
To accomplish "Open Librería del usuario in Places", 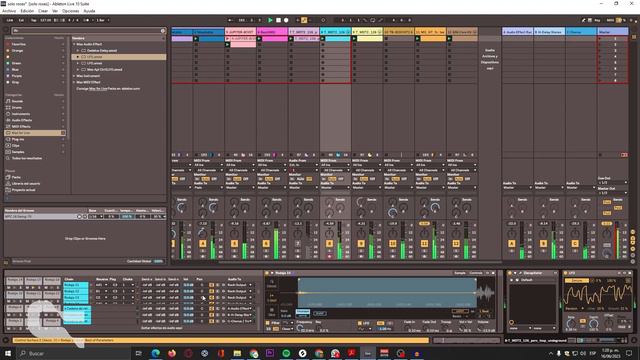I will click(26, 184).
